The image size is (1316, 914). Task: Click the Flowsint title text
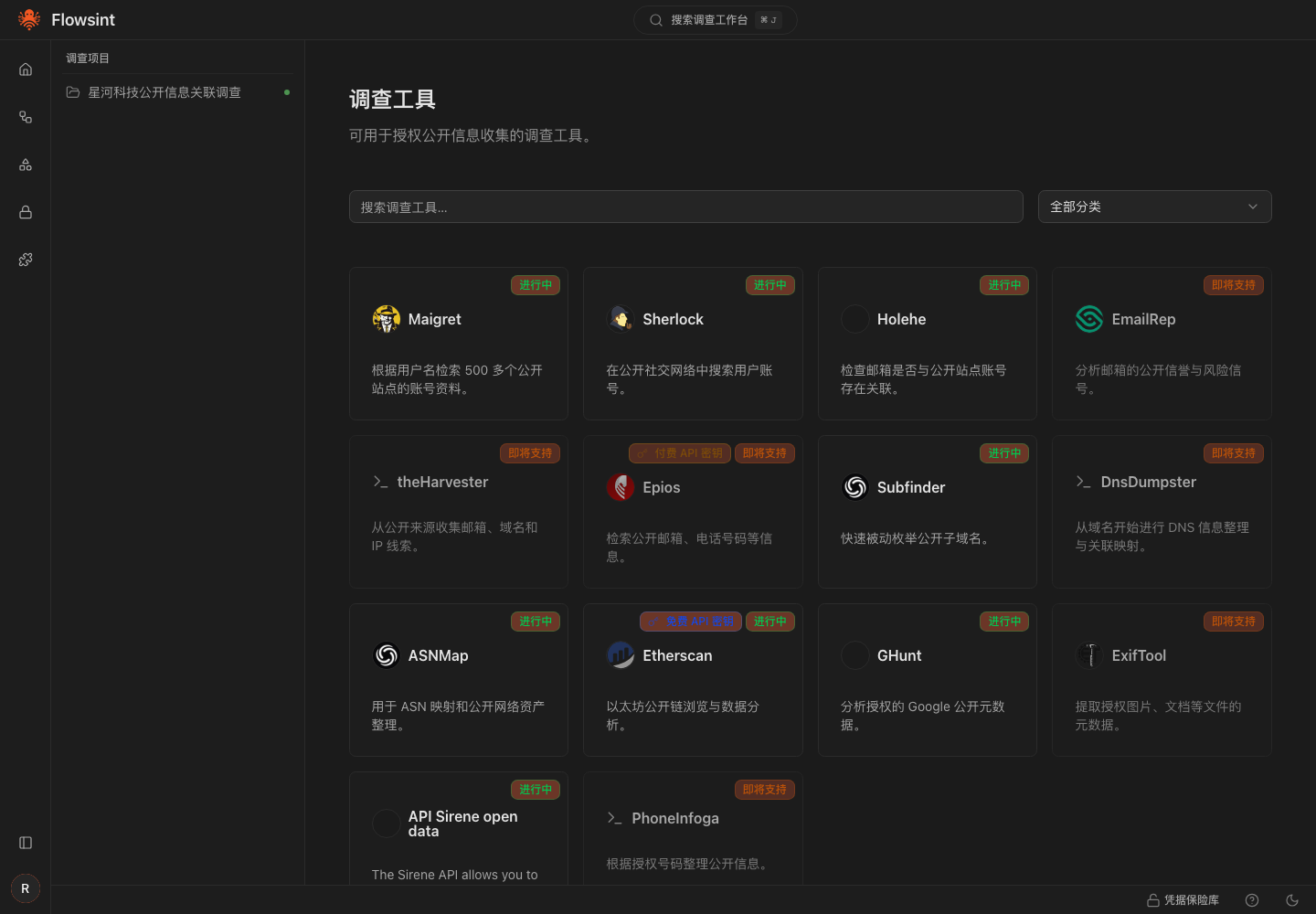83,19
